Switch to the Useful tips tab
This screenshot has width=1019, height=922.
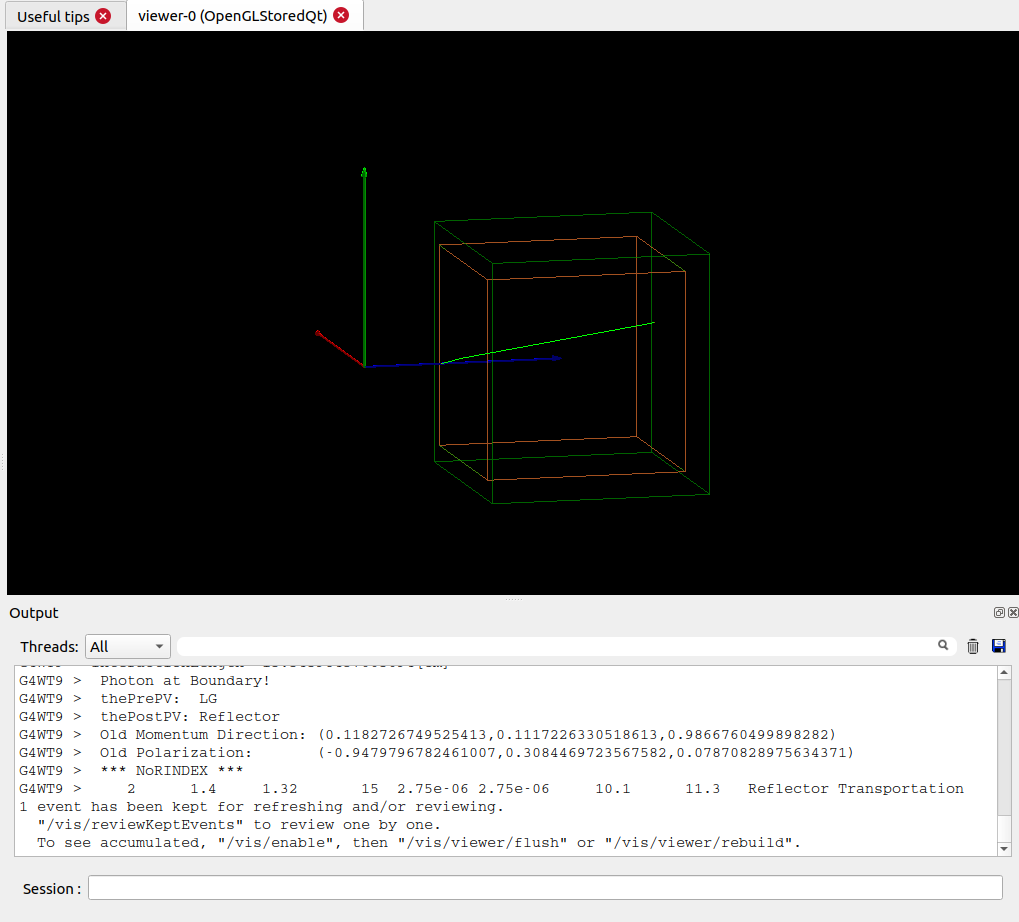pyautogui.click(x=53, y=16)
